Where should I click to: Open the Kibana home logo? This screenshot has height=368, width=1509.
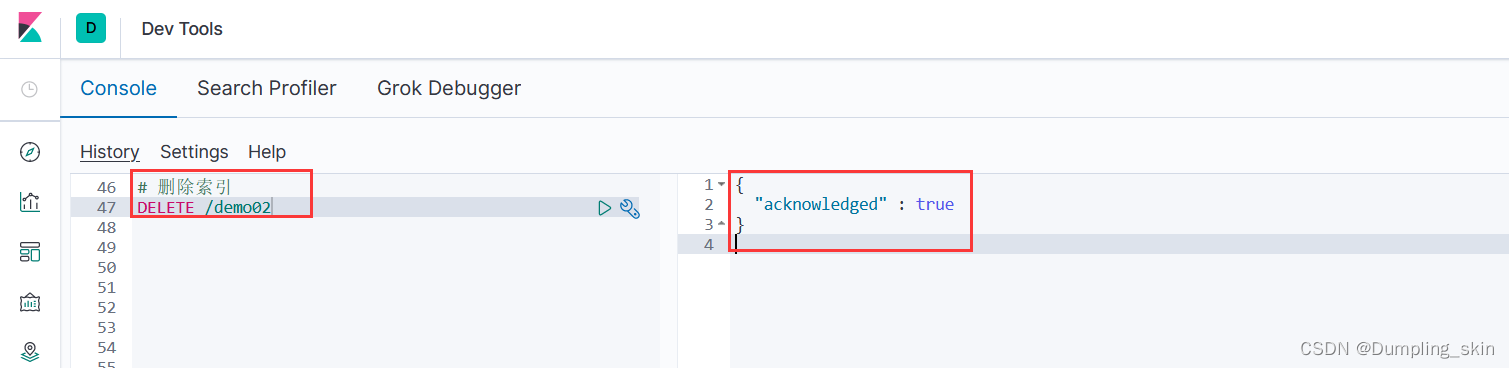pyautogui.click(x=30, y=28)
